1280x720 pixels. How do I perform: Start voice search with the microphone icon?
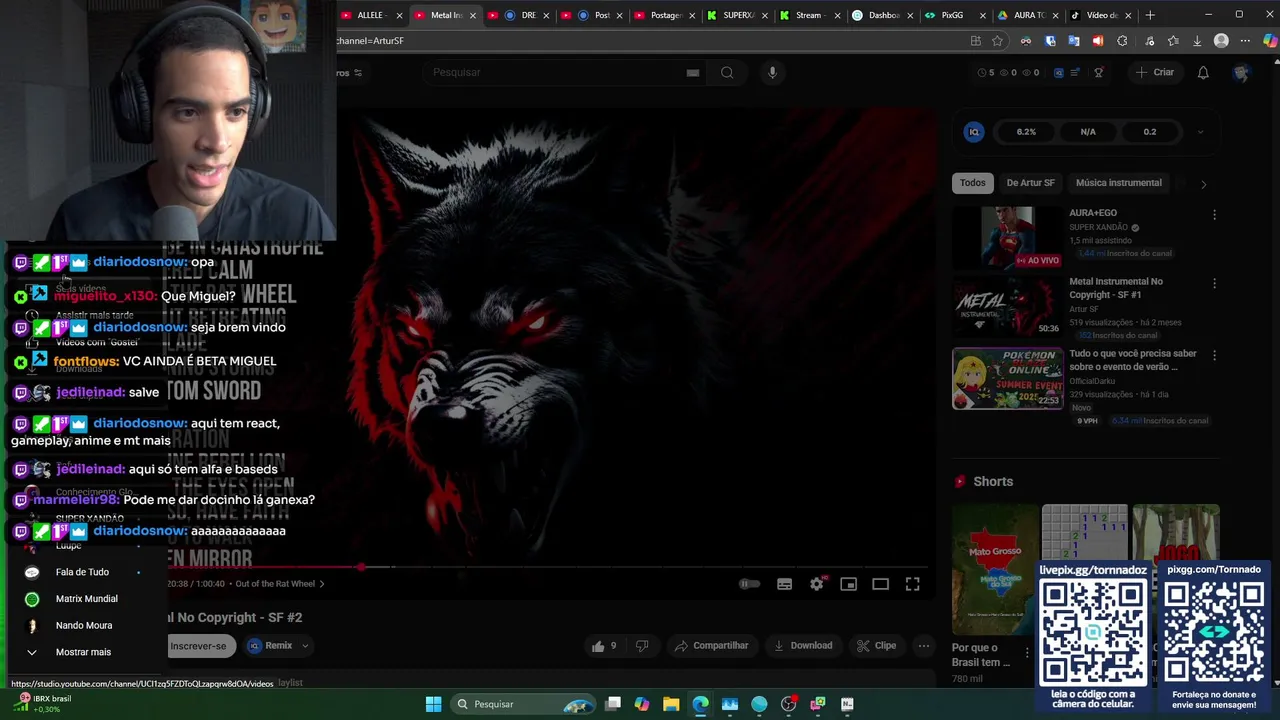point(771,72)
